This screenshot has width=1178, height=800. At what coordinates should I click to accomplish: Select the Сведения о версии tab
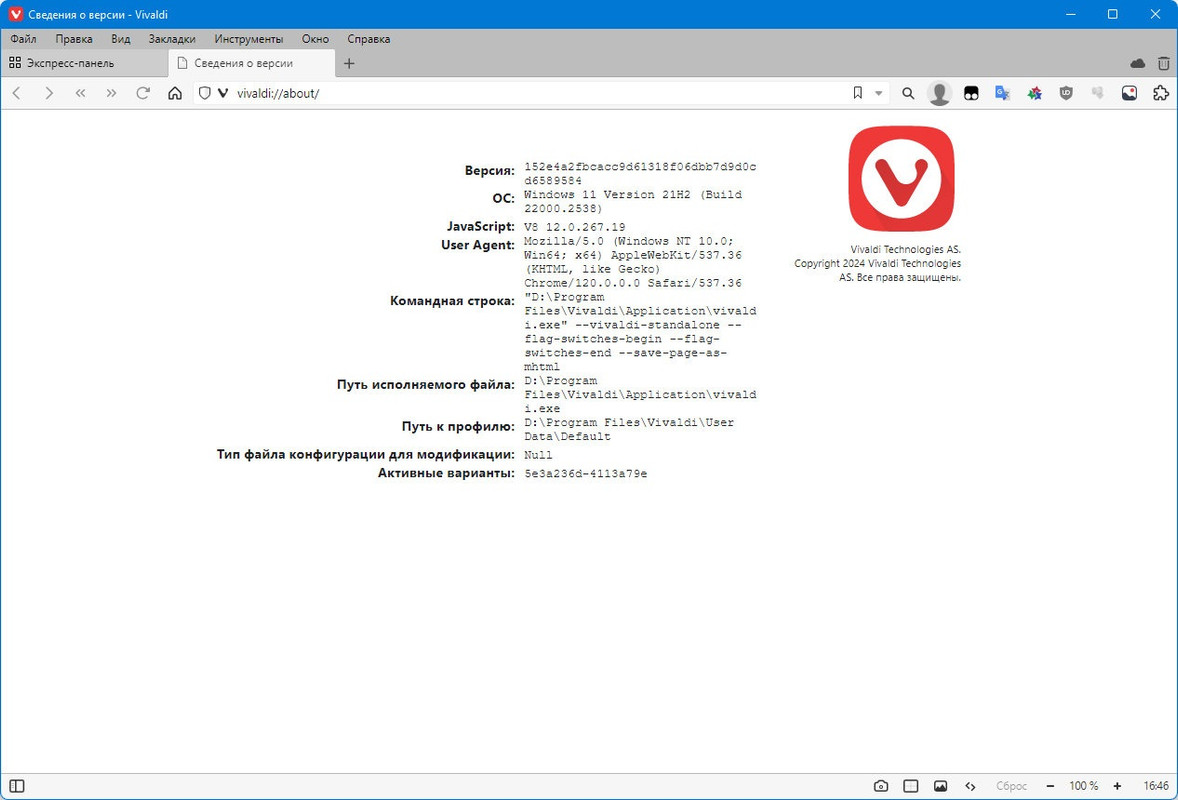point(252,64)
